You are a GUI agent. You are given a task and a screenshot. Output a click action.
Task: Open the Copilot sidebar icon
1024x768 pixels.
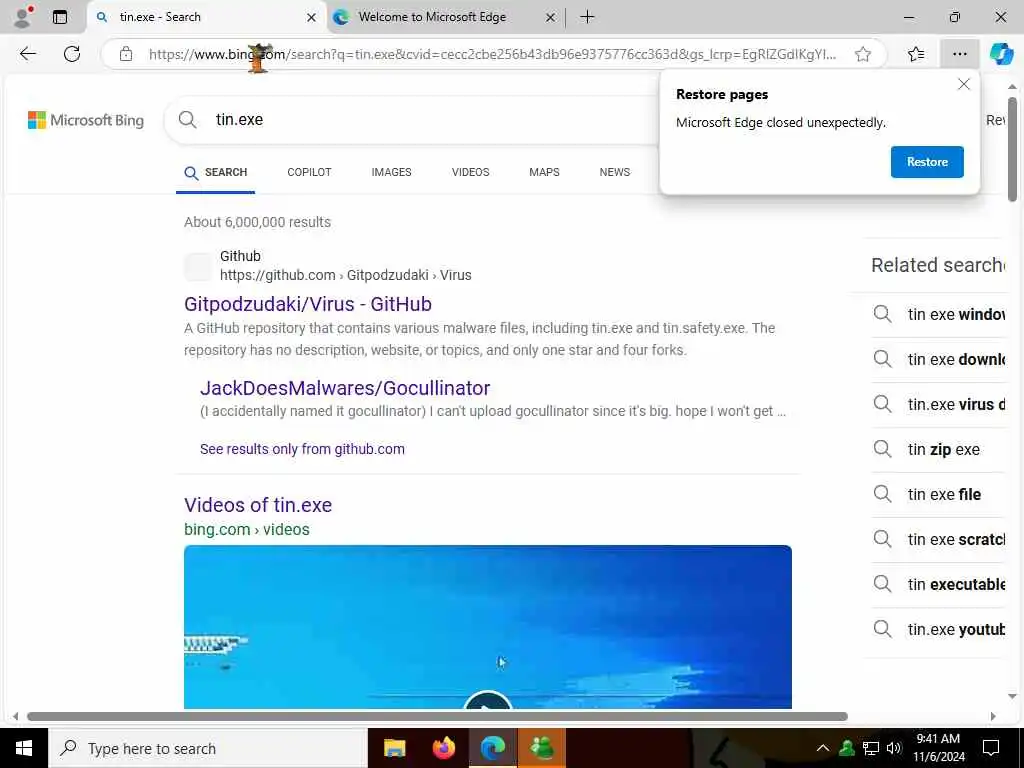click(1001, 54)
